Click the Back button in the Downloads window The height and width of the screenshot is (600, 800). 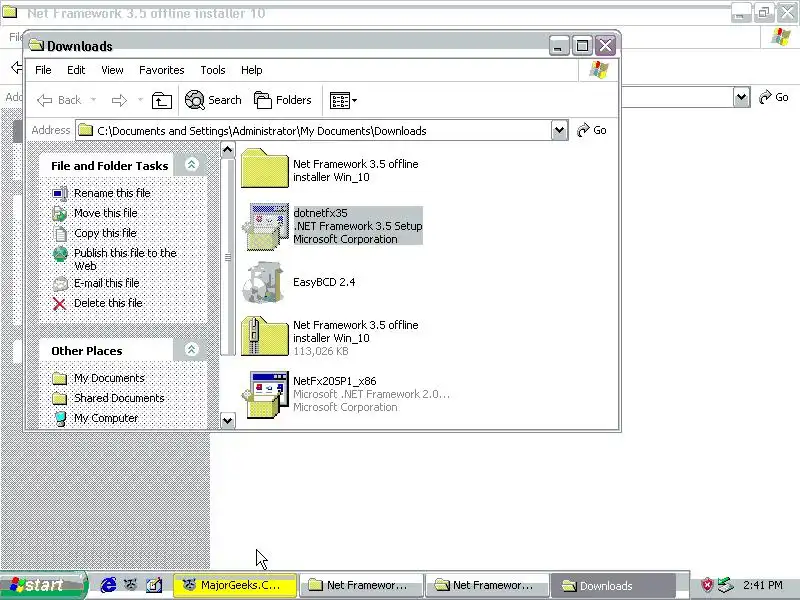click(59, 100)
